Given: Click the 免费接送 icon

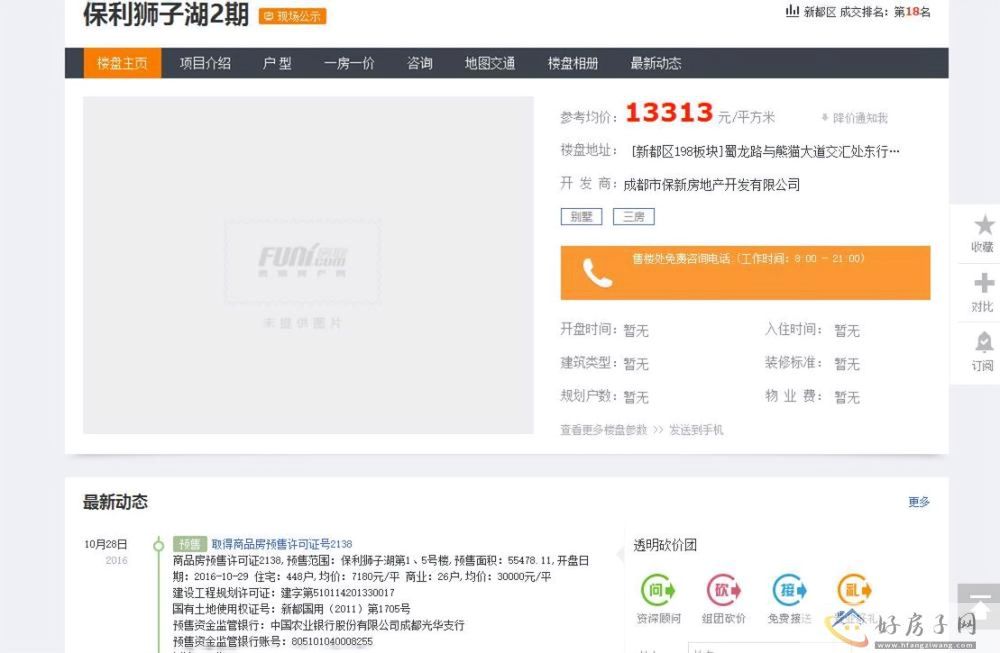Looking at the screenshot, I should point(790,590).
